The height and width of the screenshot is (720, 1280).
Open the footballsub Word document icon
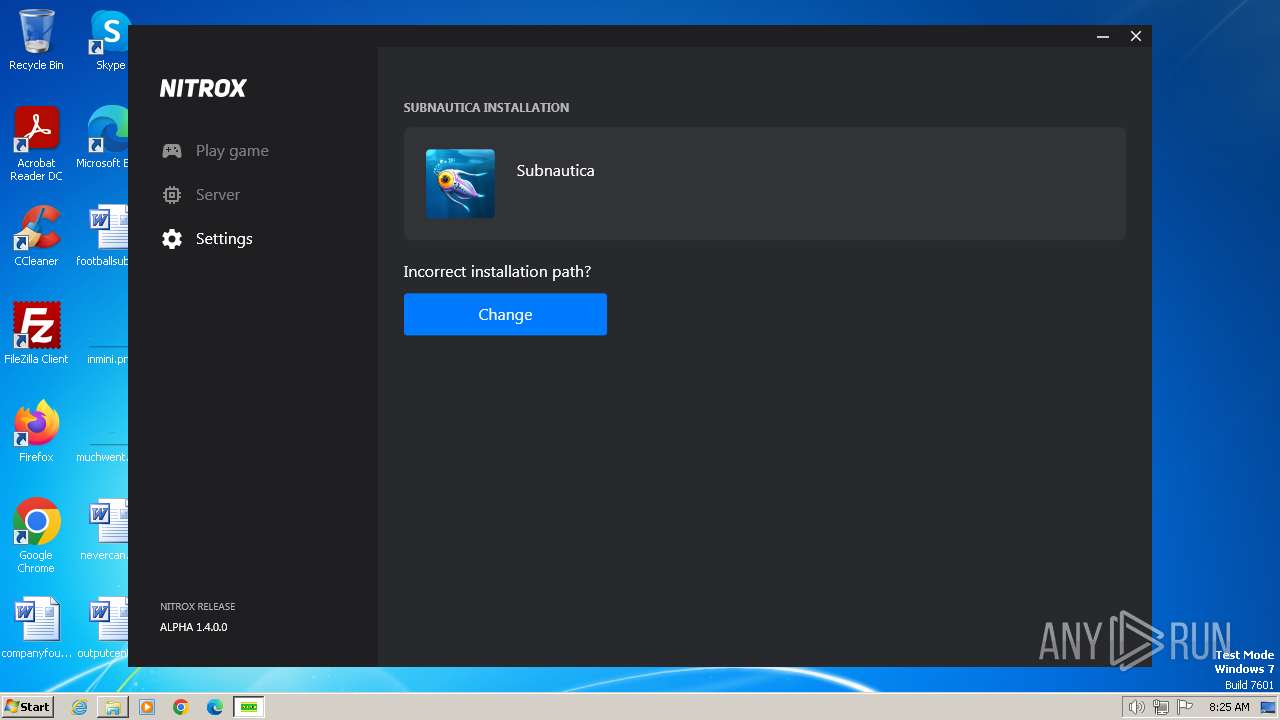(x=103, y=236)
